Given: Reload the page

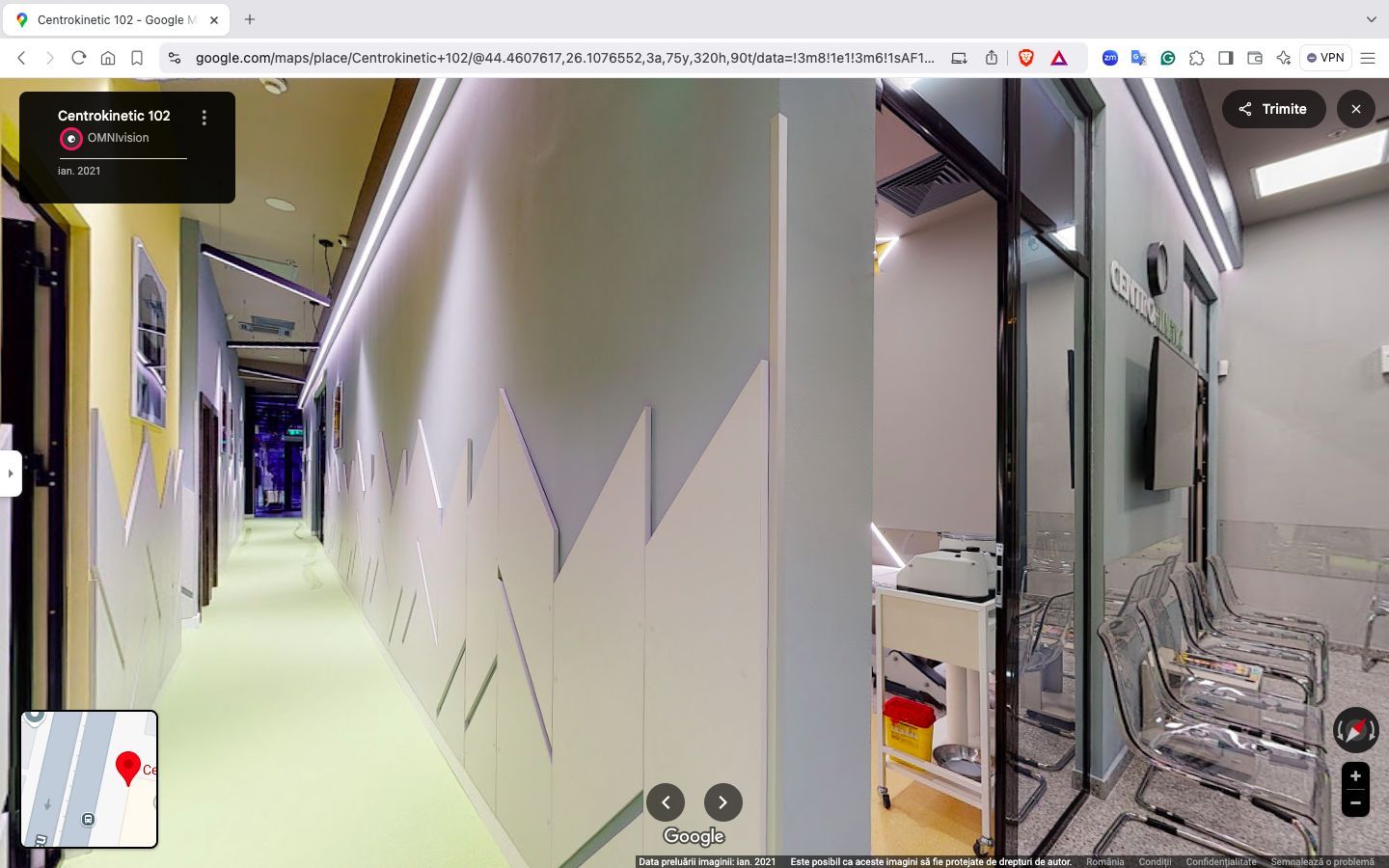Looking at the screenshot, I should (x=79, y=58).
